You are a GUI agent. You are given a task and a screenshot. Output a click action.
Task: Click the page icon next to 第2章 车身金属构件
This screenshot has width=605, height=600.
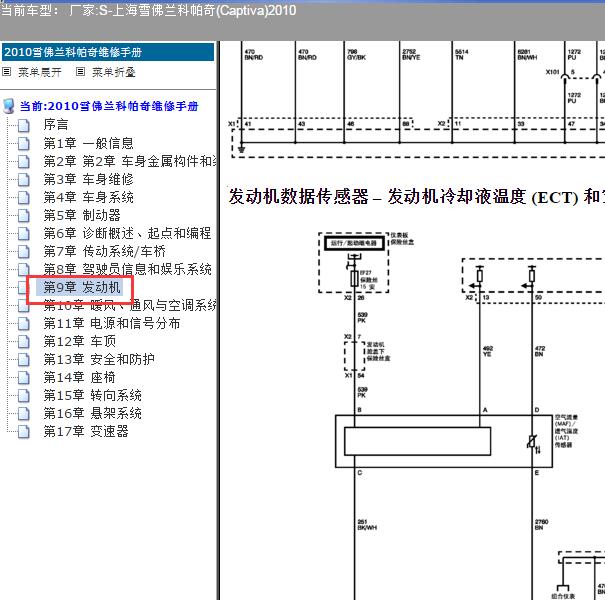tap(24, 161)
